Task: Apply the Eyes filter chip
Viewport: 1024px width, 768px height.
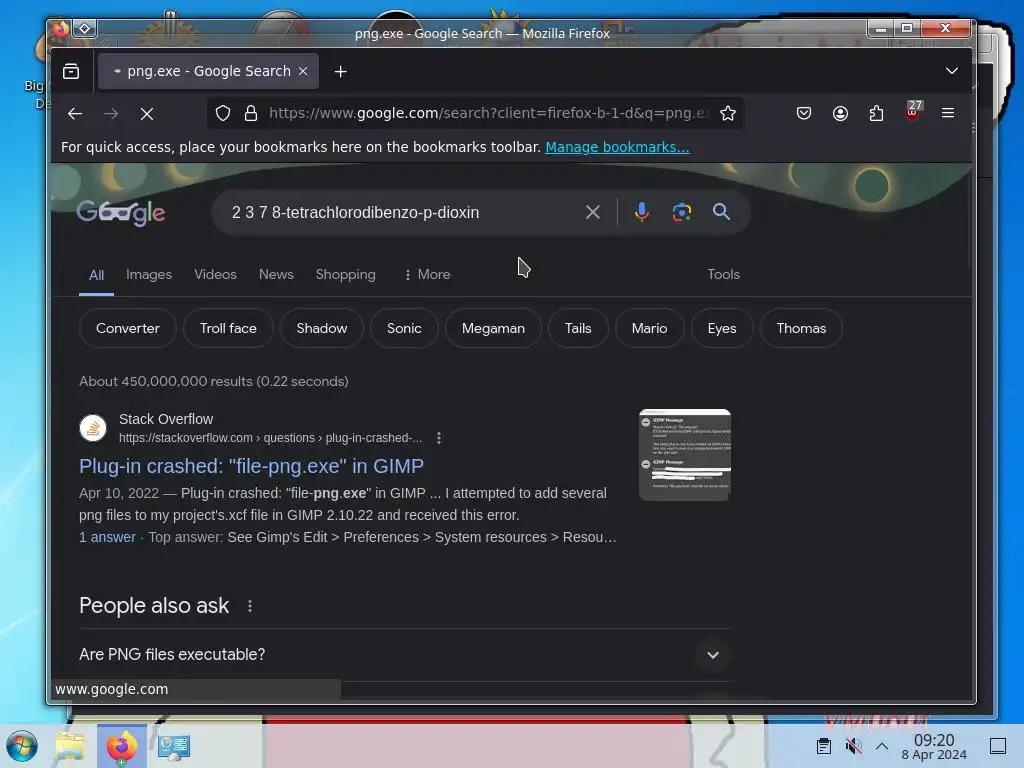Action: 722,328
